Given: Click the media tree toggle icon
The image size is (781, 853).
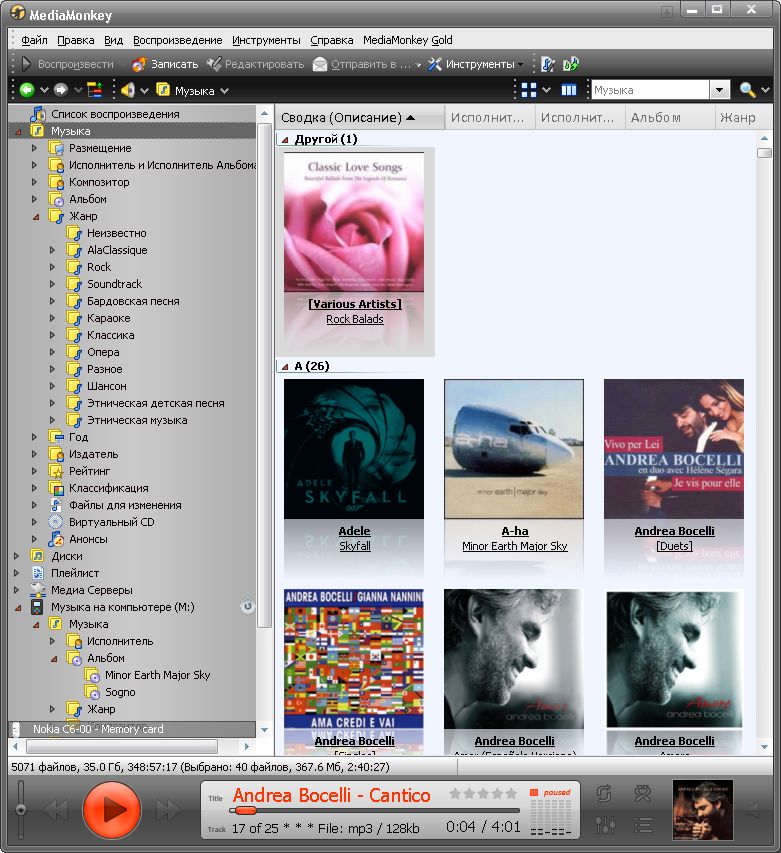Looking at the screenshot, I should (95, 90).
